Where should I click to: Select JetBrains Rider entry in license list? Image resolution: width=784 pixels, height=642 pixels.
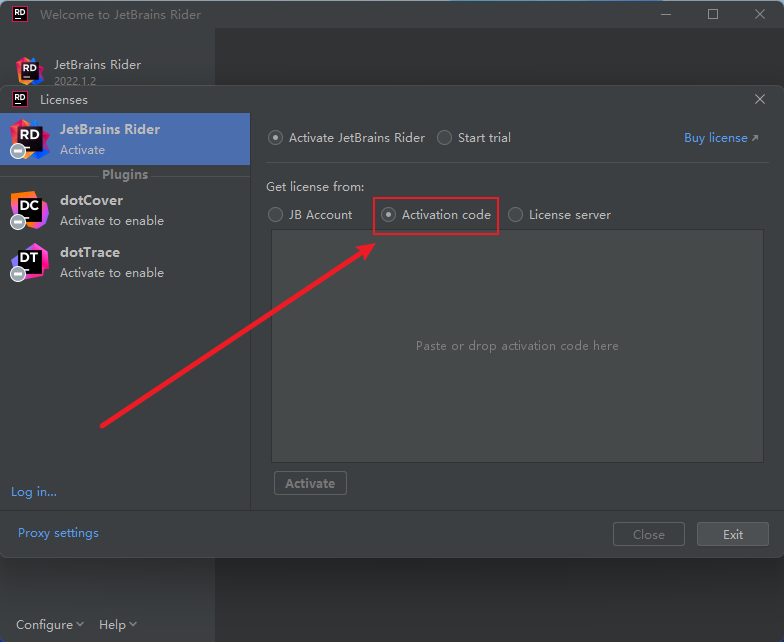(125, 139)
